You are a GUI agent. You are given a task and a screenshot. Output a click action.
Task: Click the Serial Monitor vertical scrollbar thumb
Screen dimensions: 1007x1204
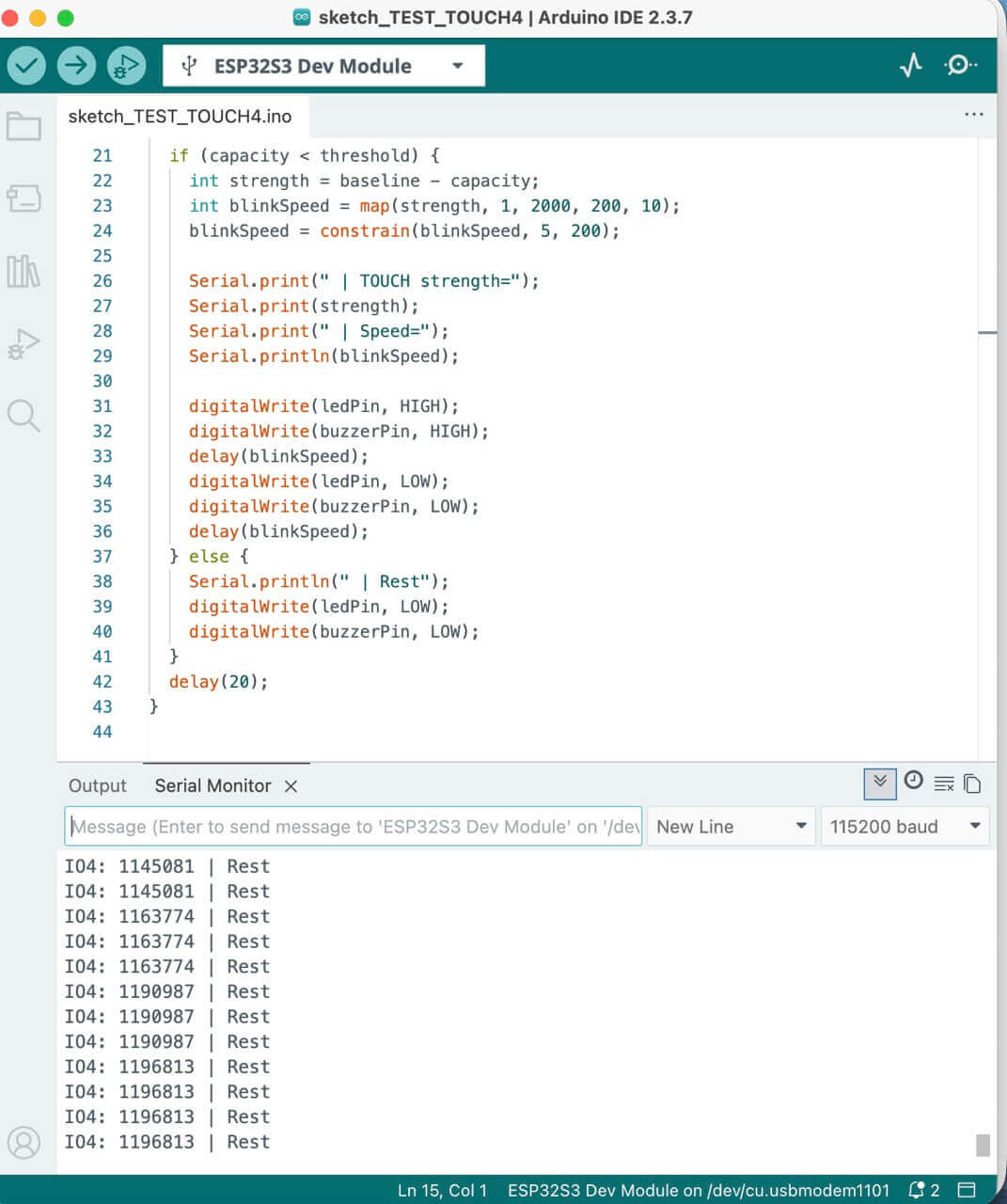click(x=983, y=1145)
